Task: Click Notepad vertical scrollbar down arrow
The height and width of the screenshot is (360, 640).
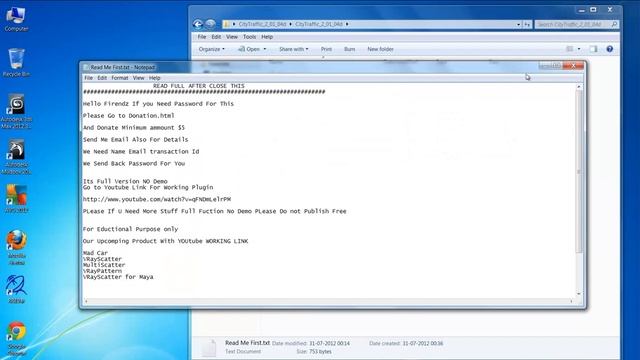Action: click(578, 294)
